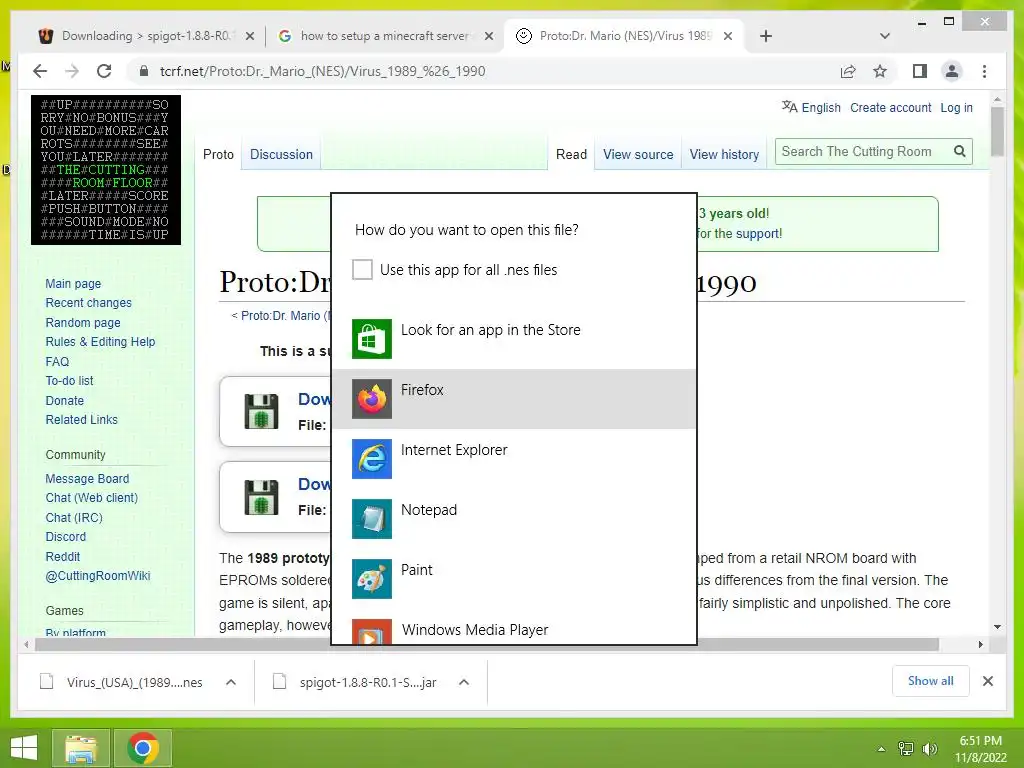Open the Reddit link

point(63,556)
